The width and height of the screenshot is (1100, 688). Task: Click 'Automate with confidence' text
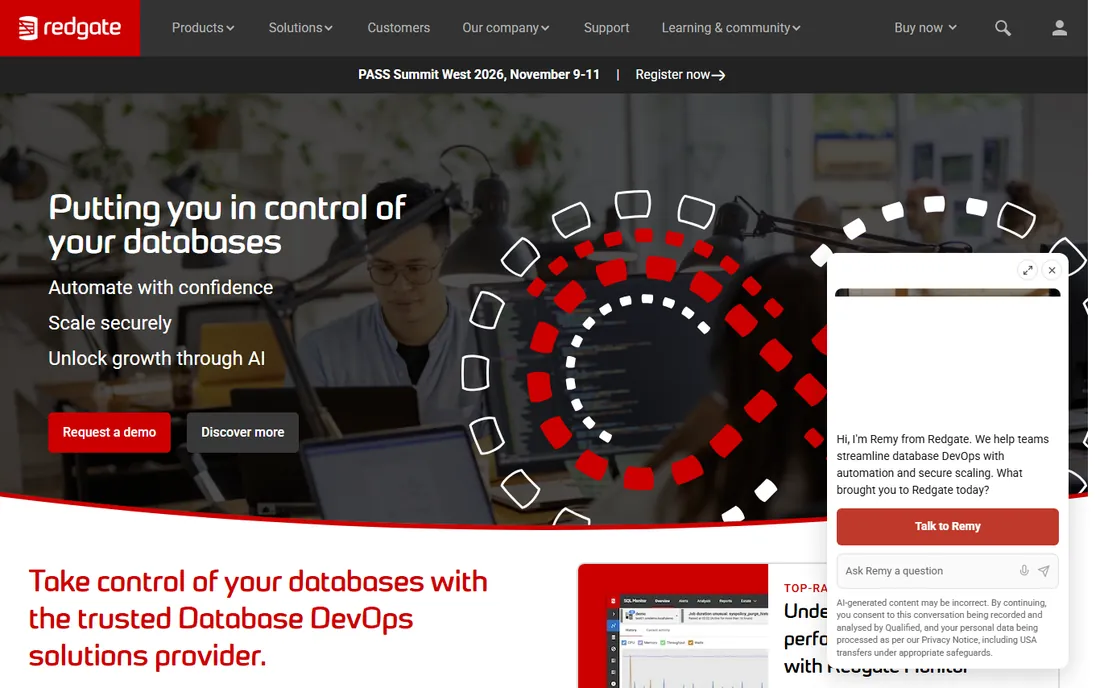tap(161, 288)
